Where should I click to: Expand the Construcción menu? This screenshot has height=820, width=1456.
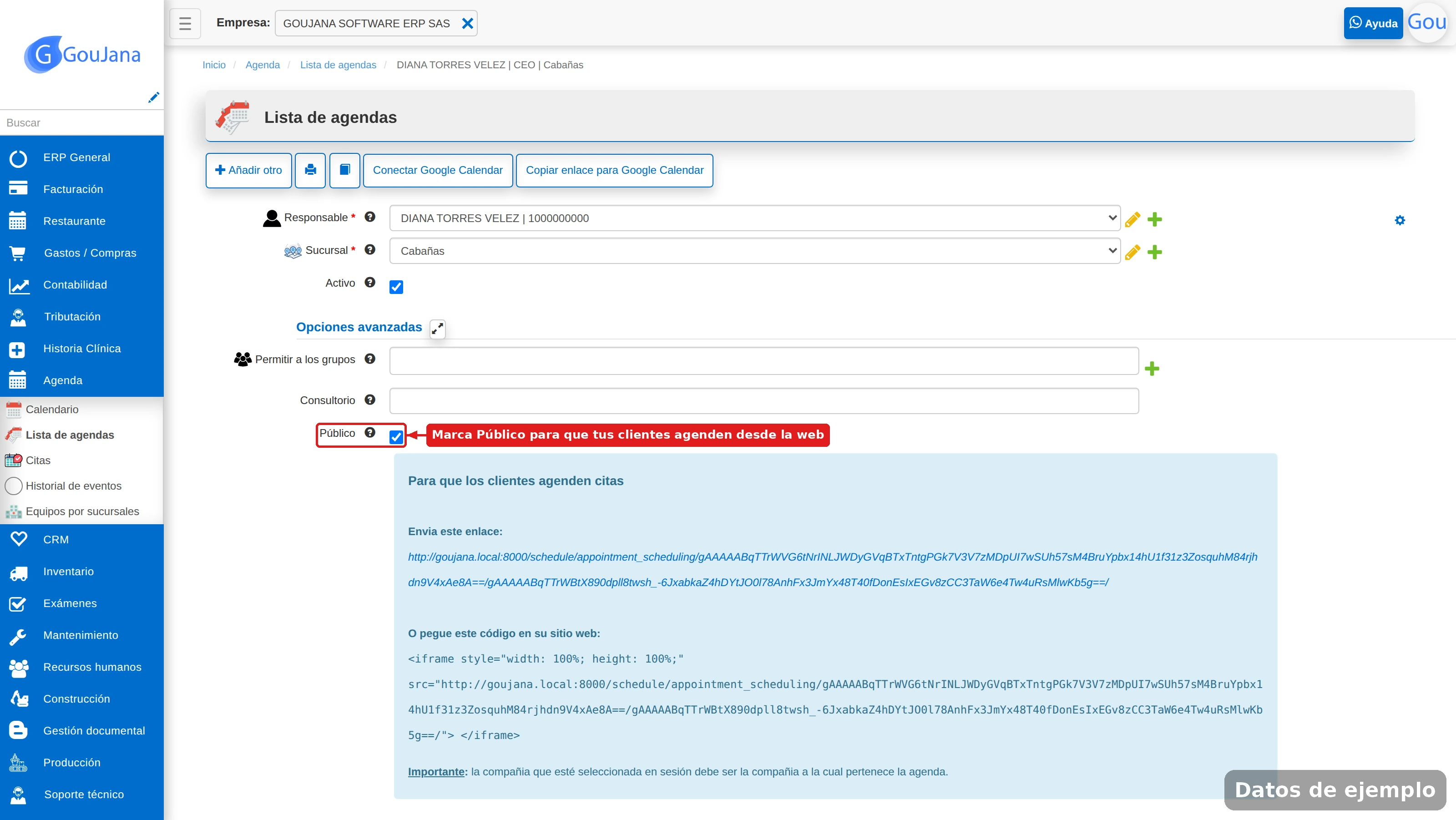click(x=82, y=699)
